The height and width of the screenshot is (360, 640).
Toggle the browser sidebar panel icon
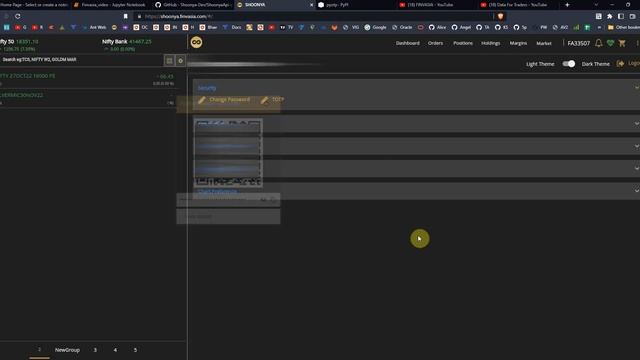pos(621,16)
